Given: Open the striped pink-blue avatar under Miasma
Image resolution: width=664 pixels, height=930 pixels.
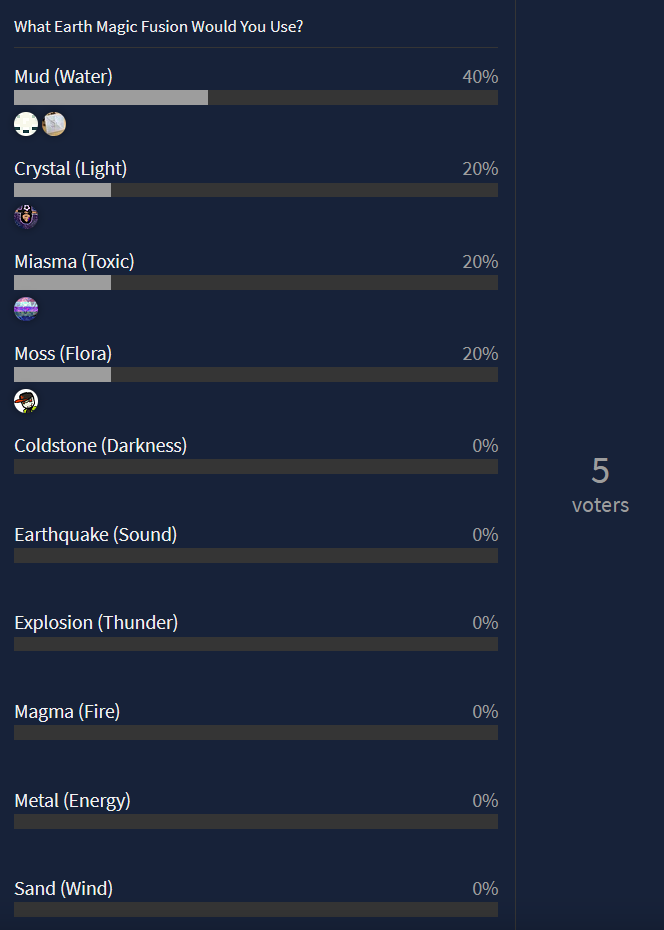Looking at the screenshot, I should coord(26,309).
